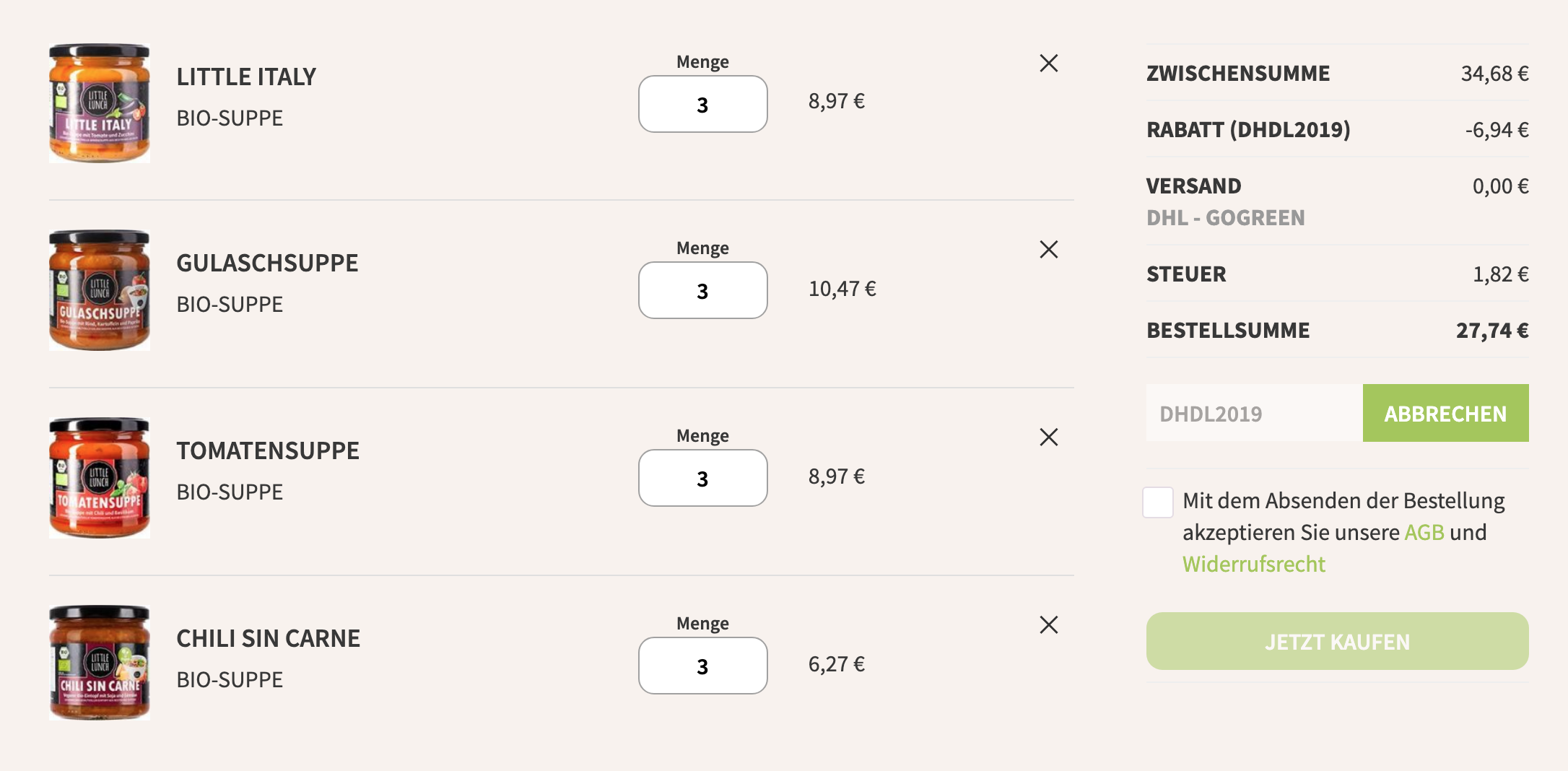Open the CHILI SIN CARNE product title
1568x771 pixels.
(x=269, y=638)
